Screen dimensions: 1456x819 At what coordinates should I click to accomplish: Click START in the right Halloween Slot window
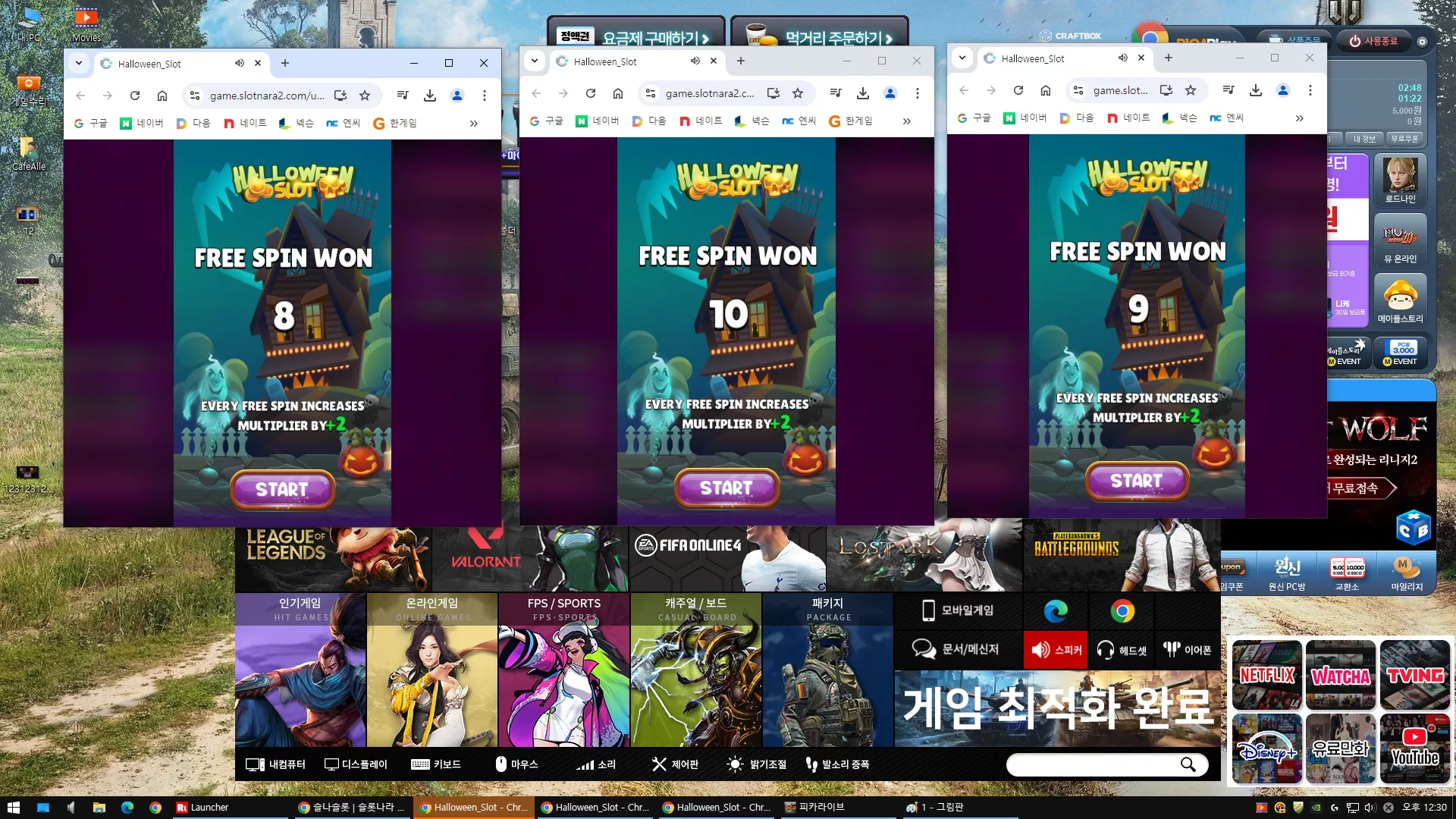tap(1137, 481)
